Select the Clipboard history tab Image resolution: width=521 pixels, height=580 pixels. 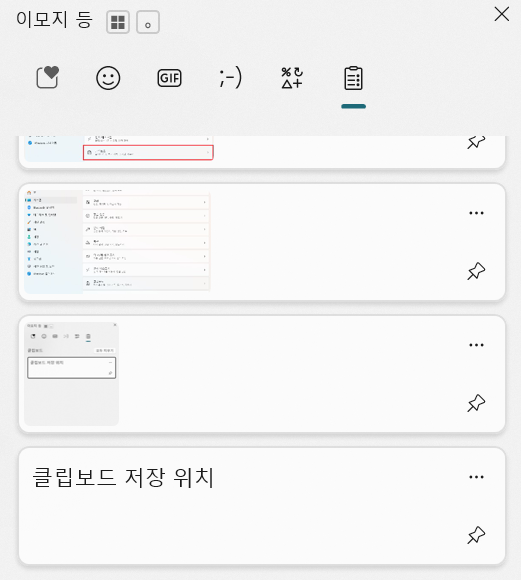pos(353,78)
